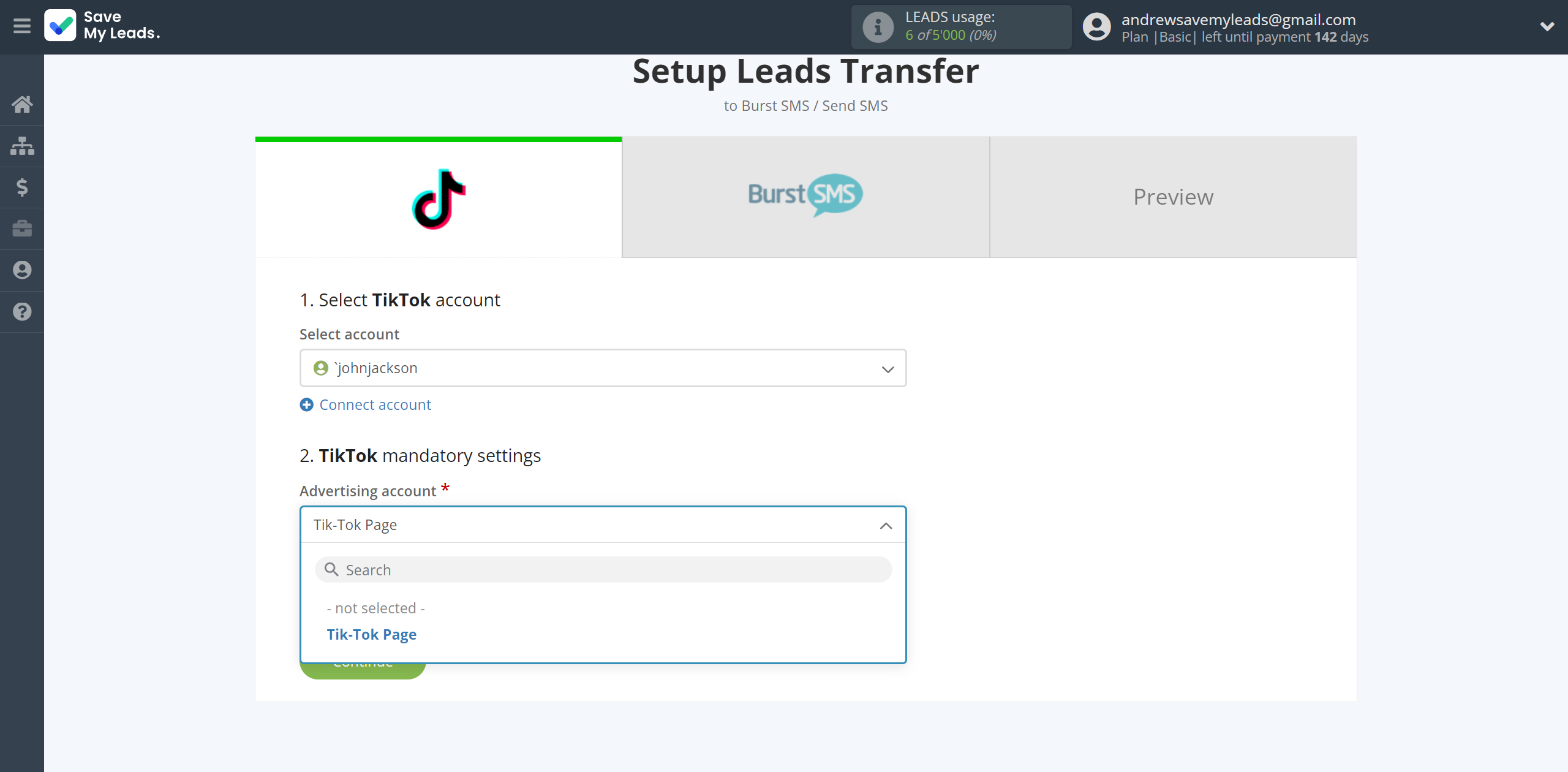Click the Search input field in dropdown
This screenshot has height=772, width=1568.
pyautogui.click(x=603, y=569)
